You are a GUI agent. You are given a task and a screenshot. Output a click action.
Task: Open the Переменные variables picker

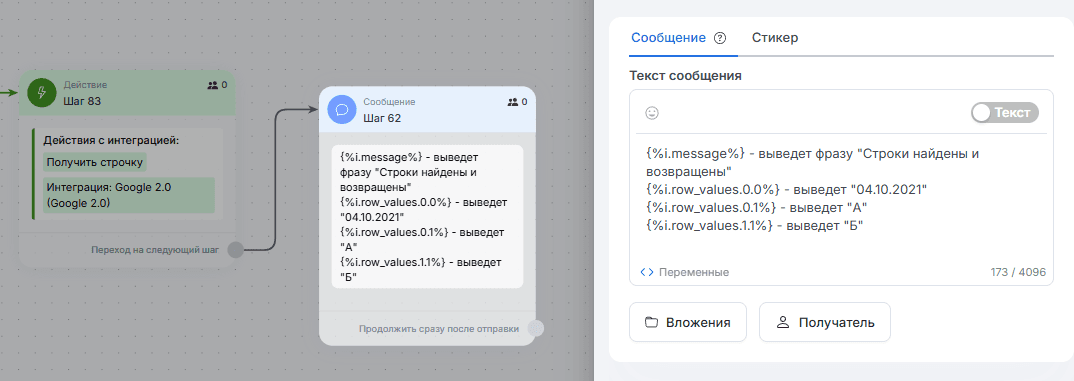click(684, 272)
